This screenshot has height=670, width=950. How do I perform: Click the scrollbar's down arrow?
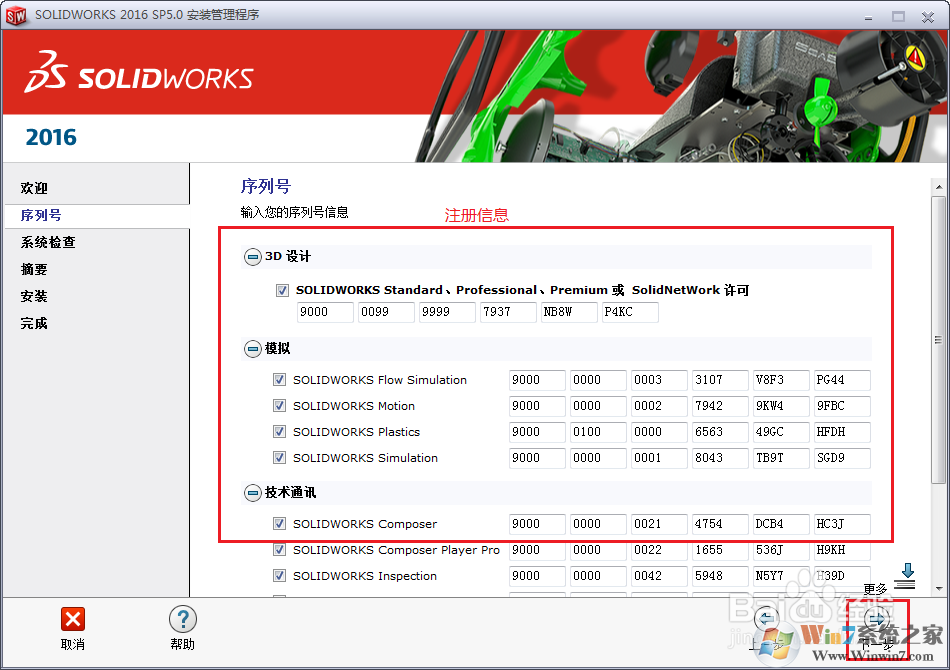click(x=938, y=588)
